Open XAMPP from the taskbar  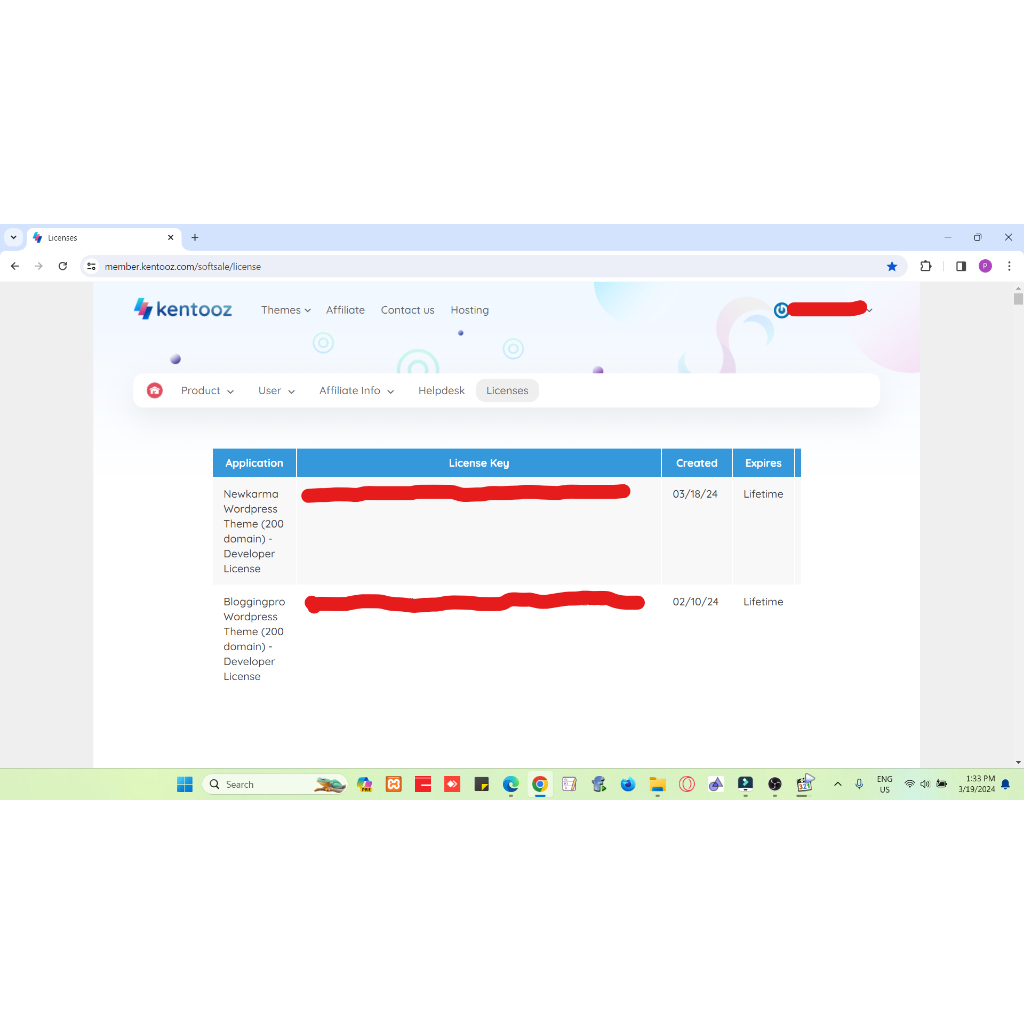(394, 784)
